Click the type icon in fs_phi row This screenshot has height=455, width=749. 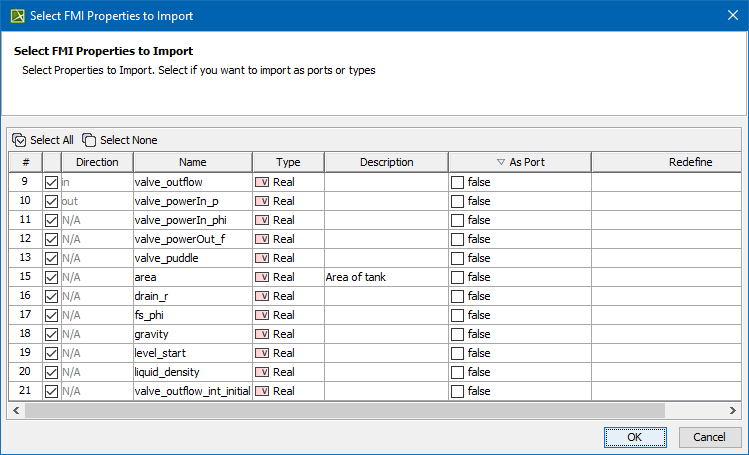263,315
